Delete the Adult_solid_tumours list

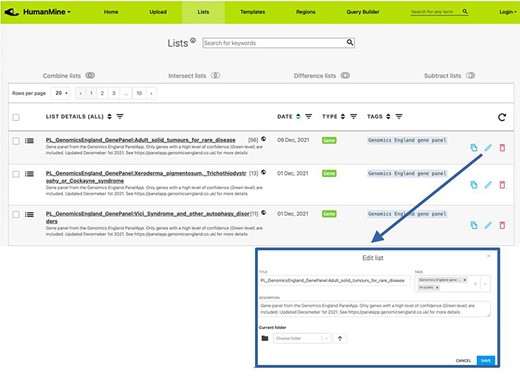pyautogui.click(x=502, y=148)
